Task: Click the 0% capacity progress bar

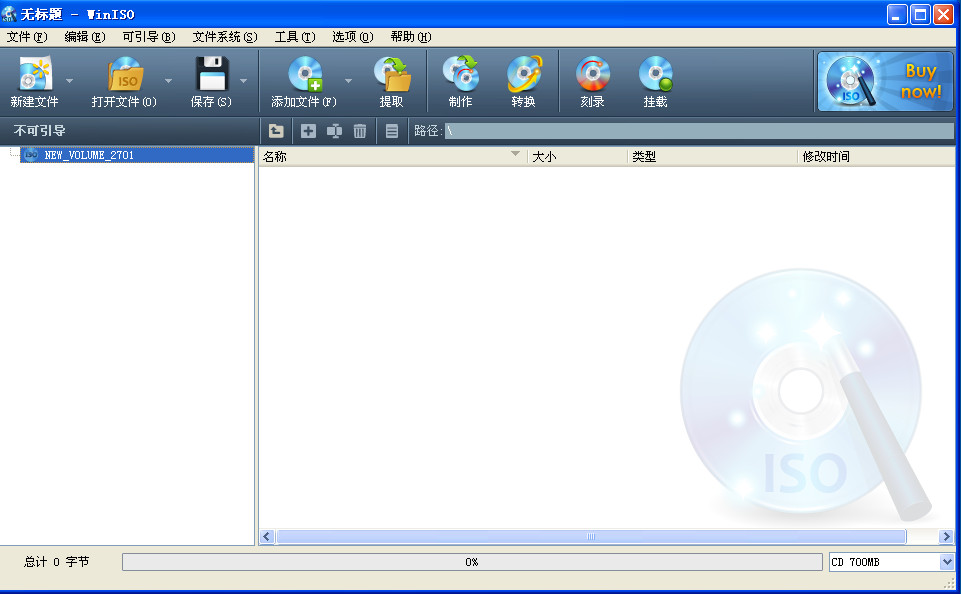Action: [x=472, y=562]
